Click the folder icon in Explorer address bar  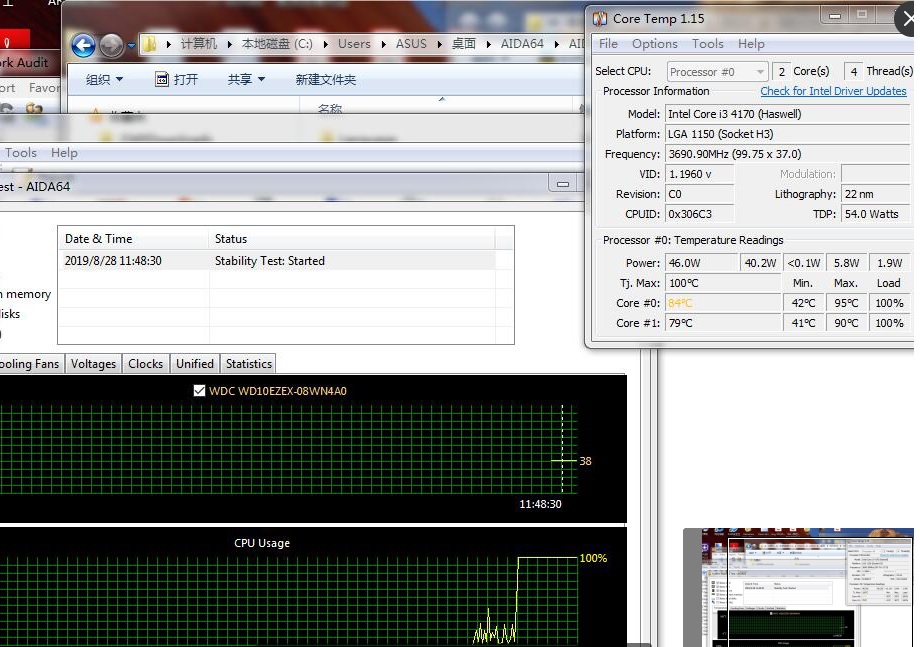(150, 44)
